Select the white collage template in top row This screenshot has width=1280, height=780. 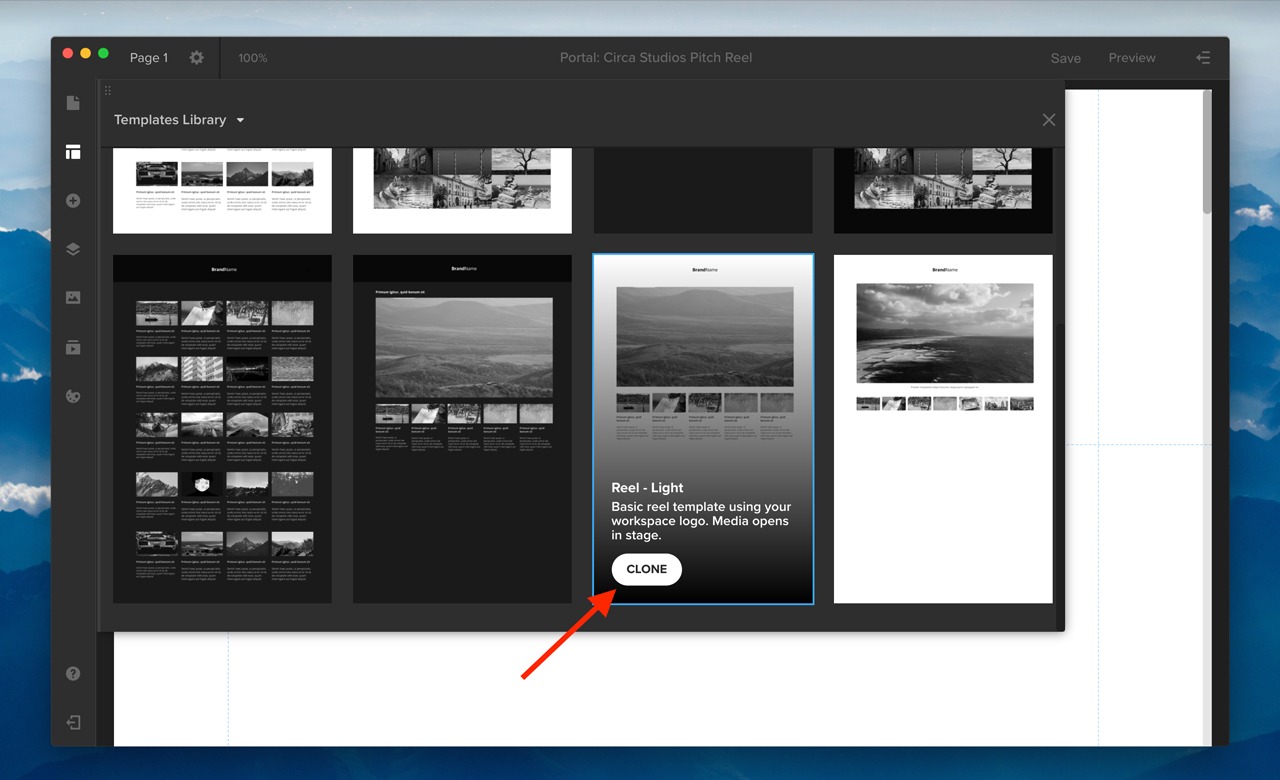pyautogui.click(x=462, y=190)
